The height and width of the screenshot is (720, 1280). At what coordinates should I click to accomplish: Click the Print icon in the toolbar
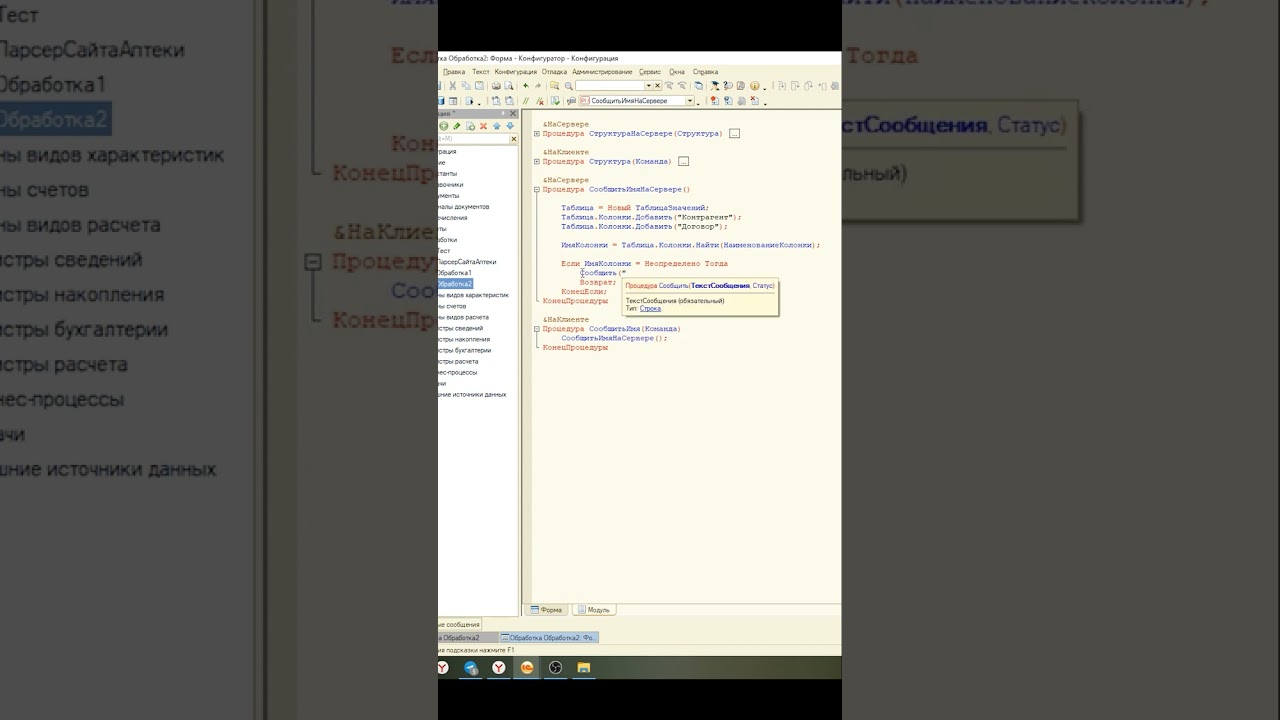pyautogui.click(x=496, y=86)
